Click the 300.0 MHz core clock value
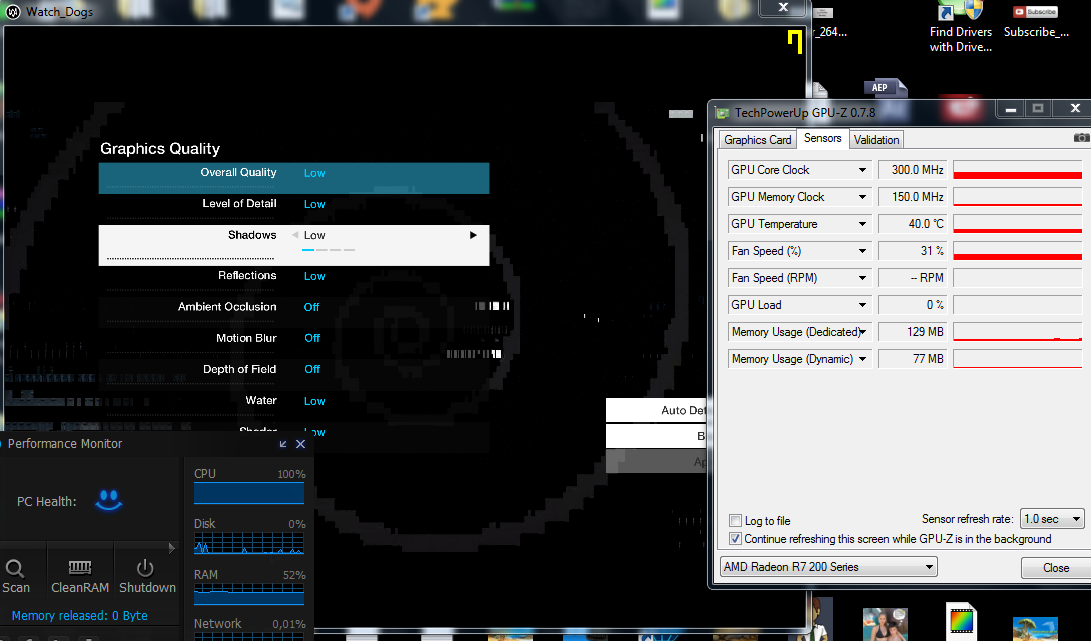Screen dimensions: 1091x641 pyautogui.click(x=912, y=170)
